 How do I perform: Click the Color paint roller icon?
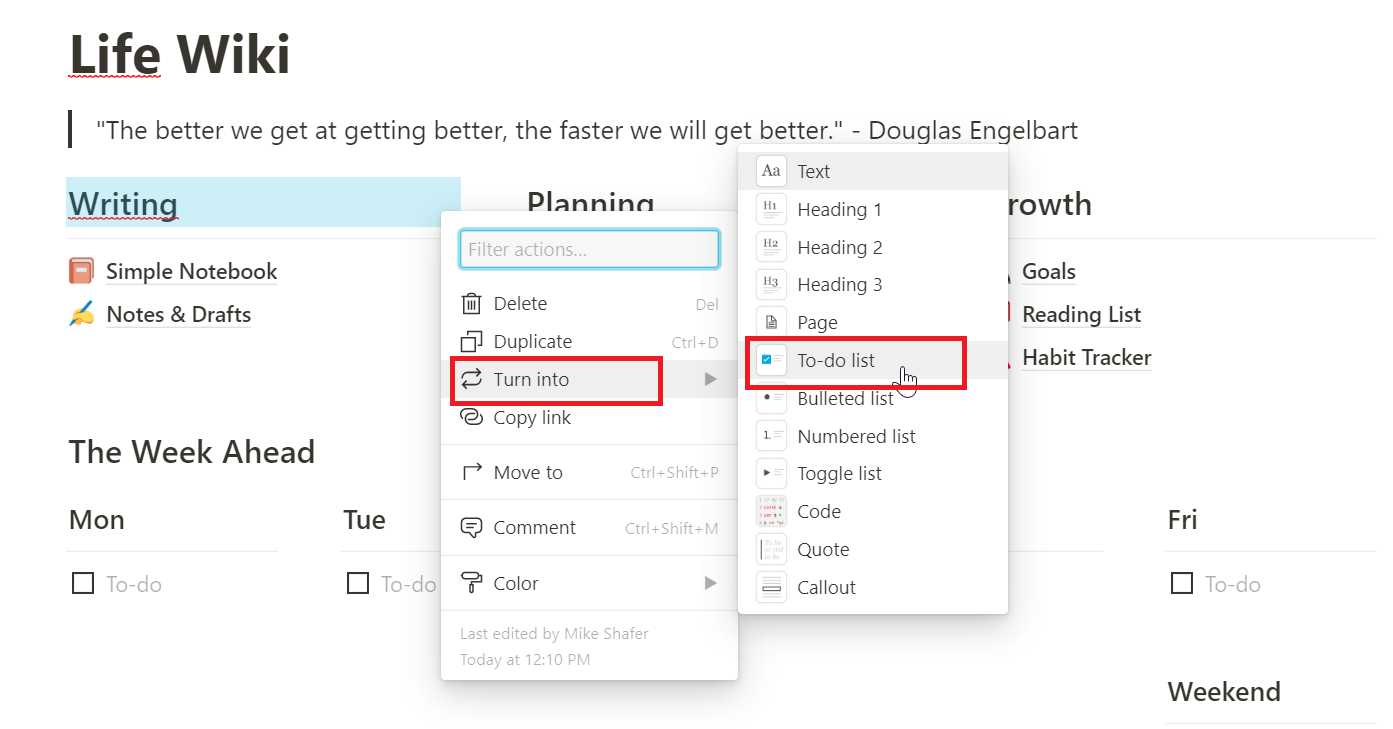[x=471, y=583]
